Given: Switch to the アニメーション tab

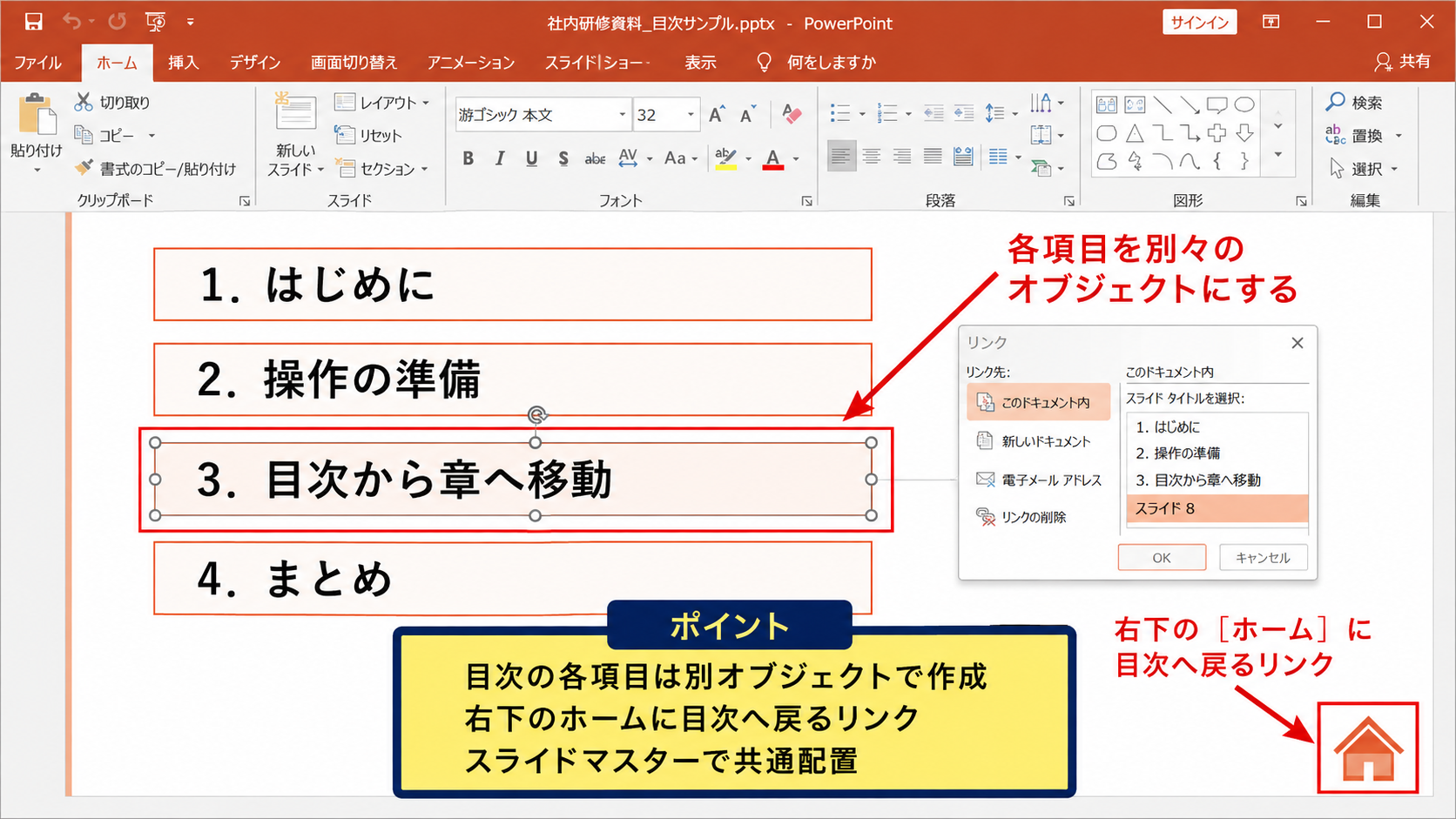Looking at the screenshot, I should [471, 63].
